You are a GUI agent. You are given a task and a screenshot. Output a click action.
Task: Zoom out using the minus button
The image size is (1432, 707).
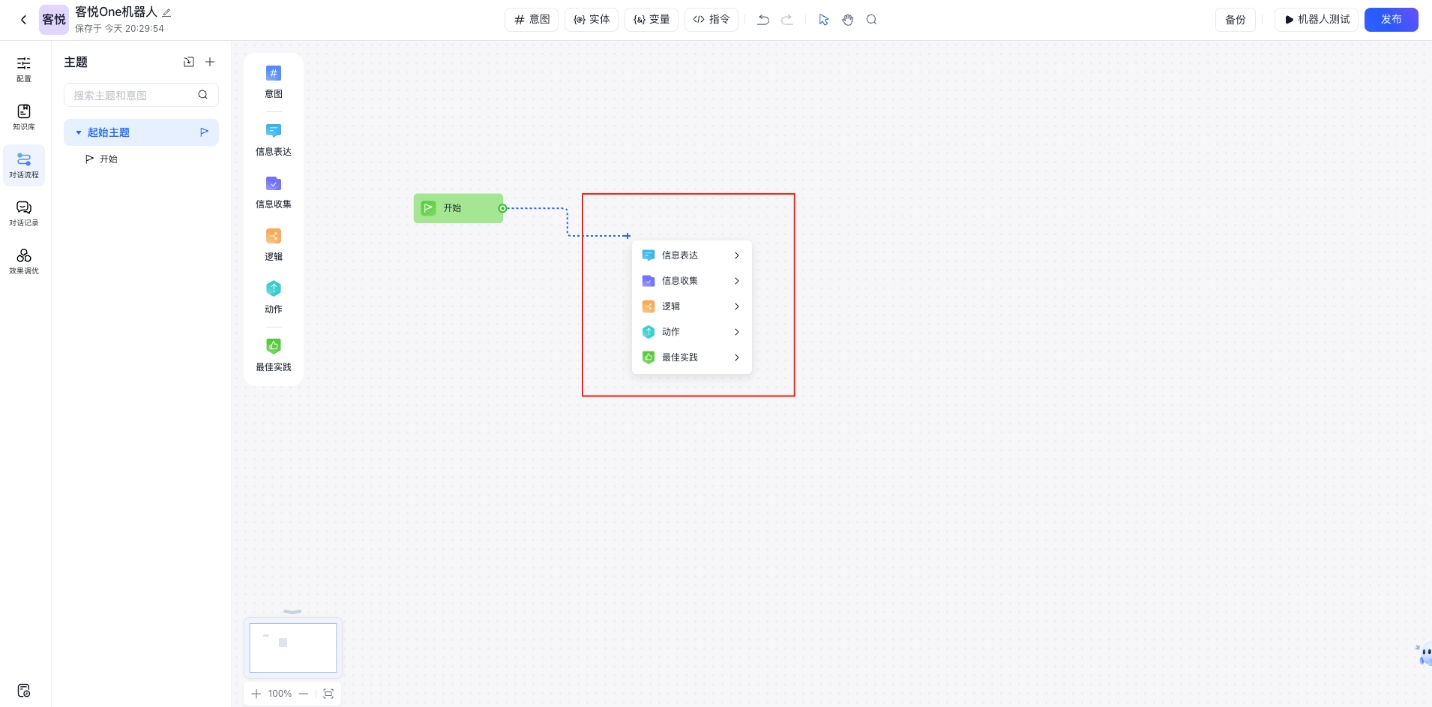[303, 694]
